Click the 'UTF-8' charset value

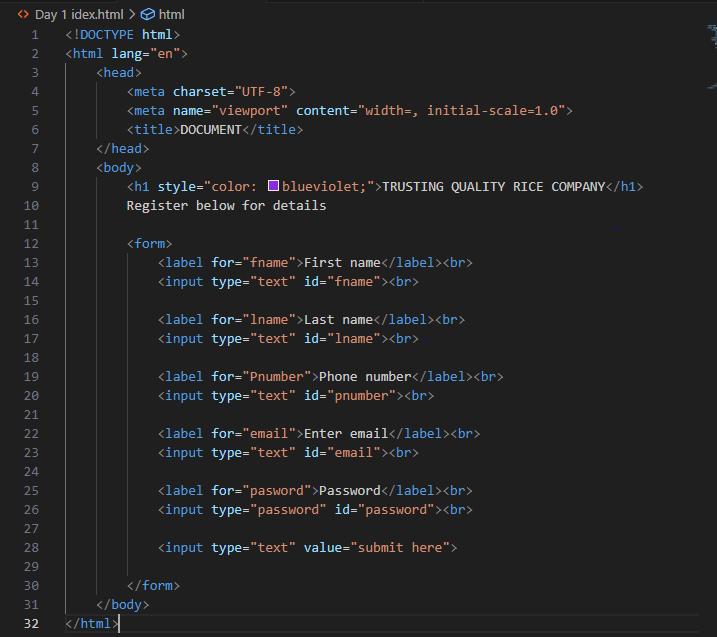(261, 92)
